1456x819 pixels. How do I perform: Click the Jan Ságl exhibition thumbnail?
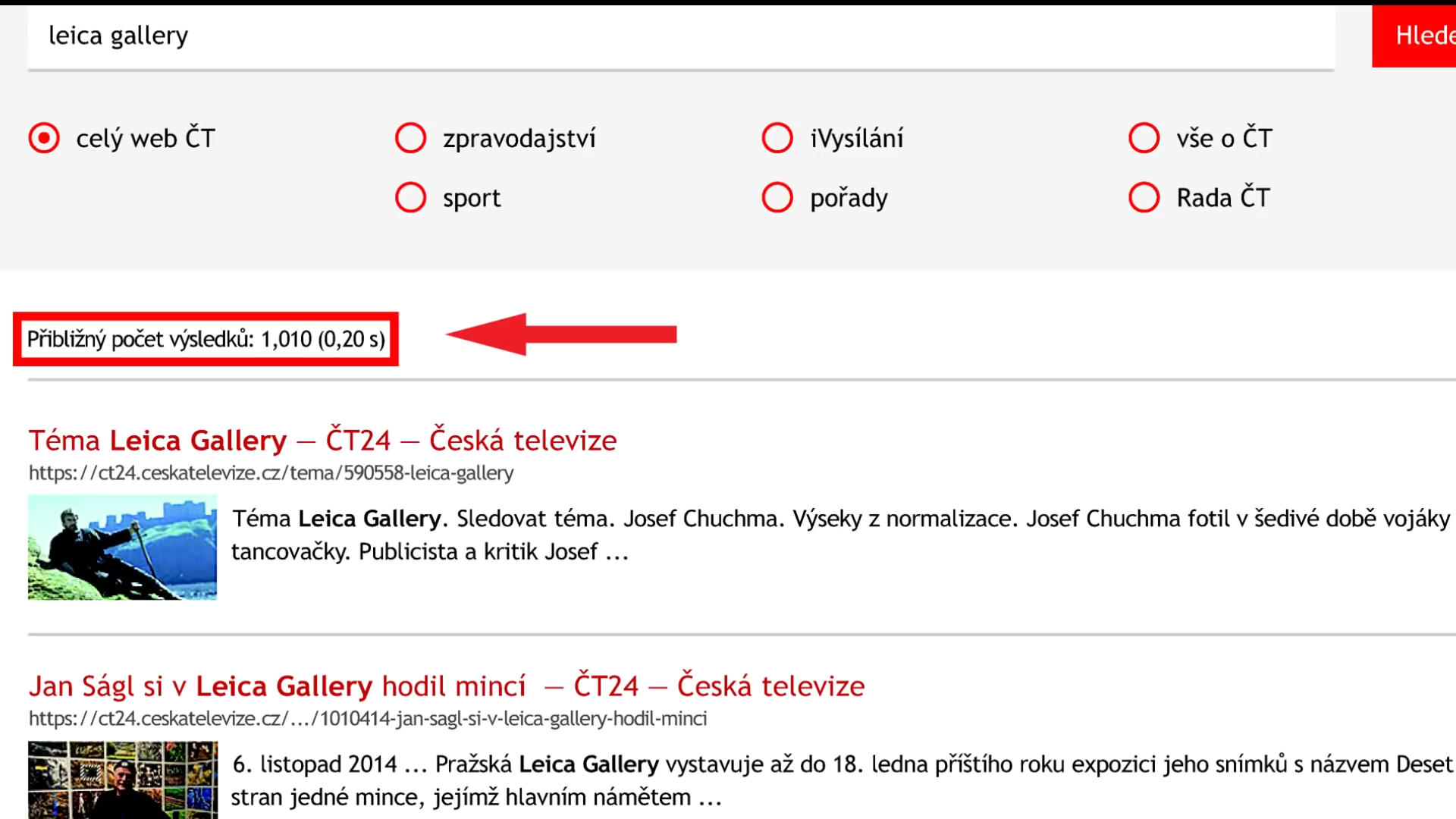coord(122,780)
